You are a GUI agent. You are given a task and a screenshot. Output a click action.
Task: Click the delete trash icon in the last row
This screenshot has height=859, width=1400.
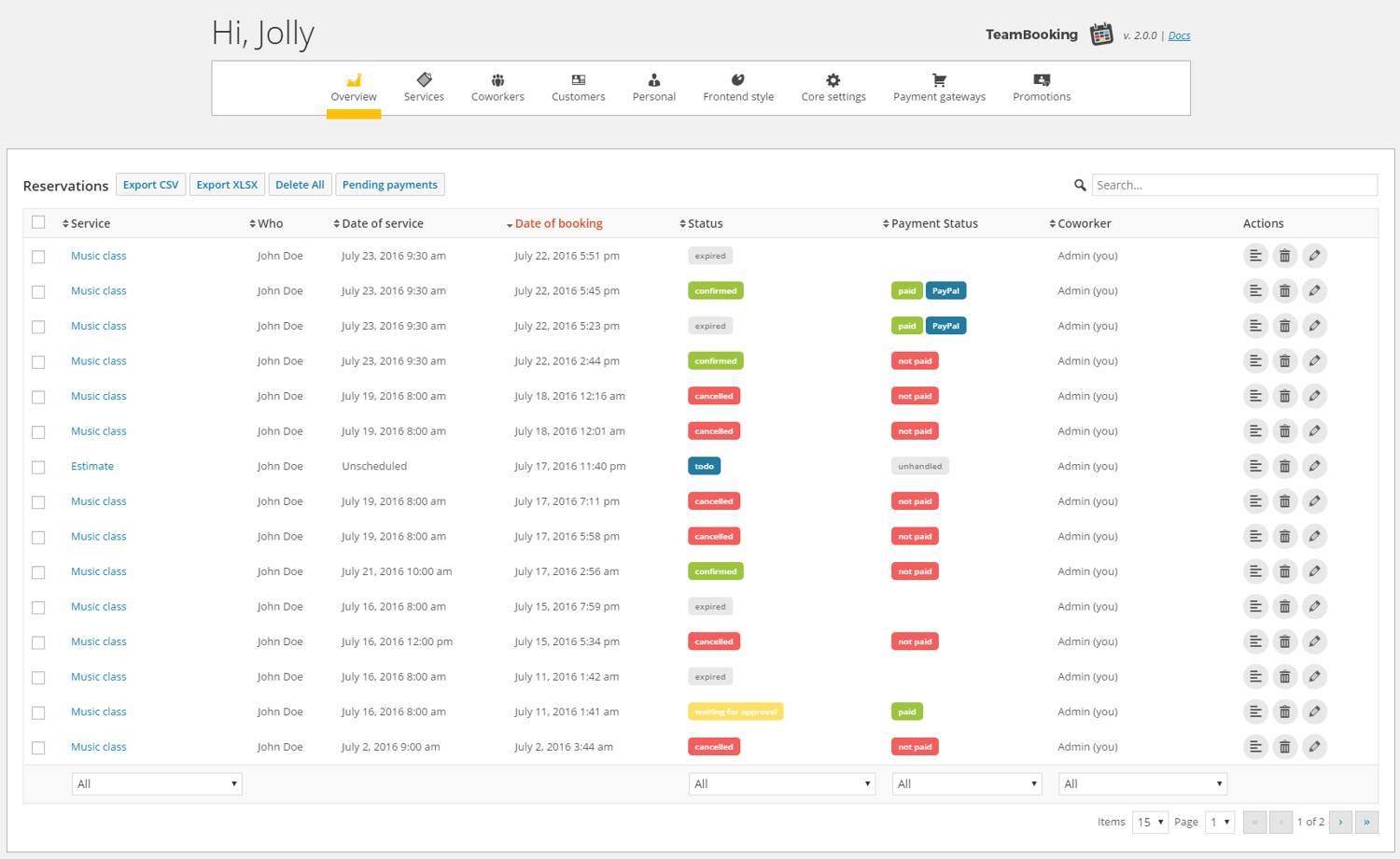(1284, 747)
